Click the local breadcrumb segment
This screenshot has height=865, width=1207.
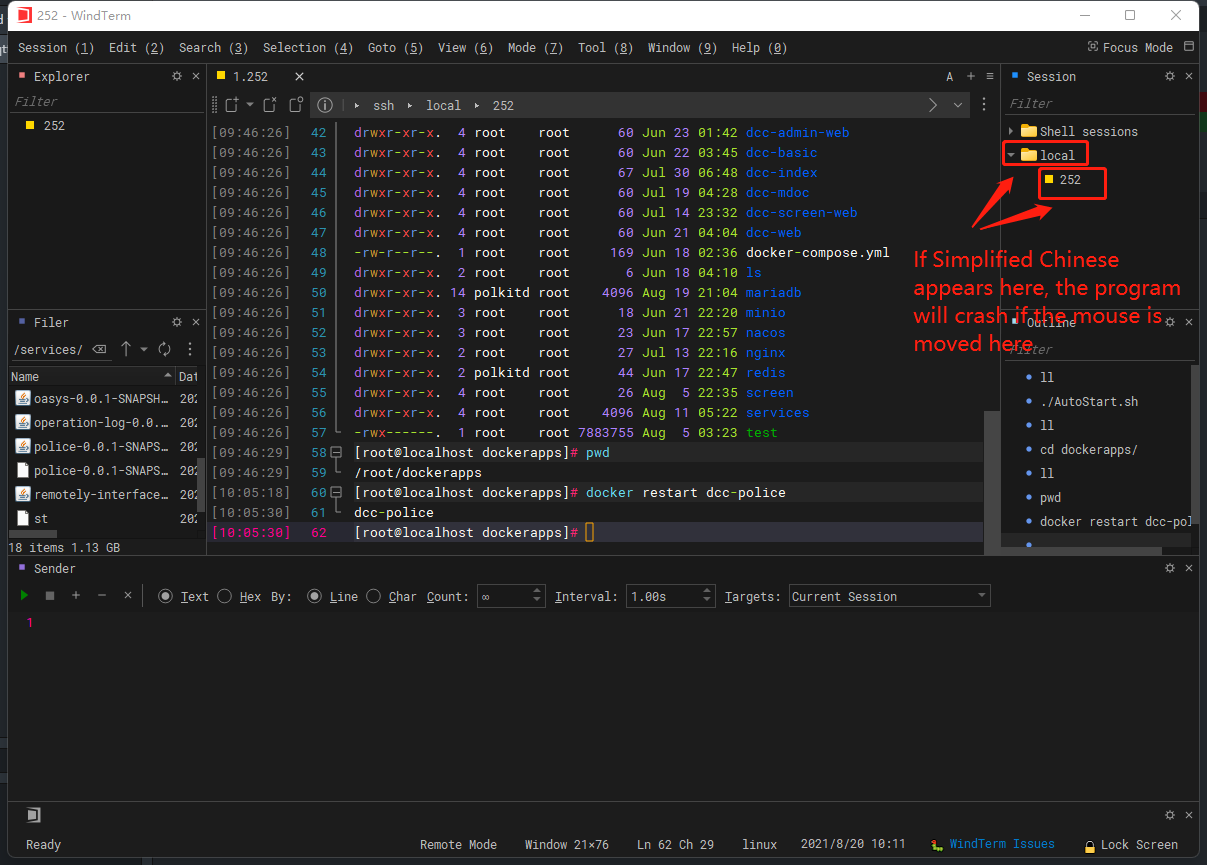pyautogui.click(x=443, y=105)
